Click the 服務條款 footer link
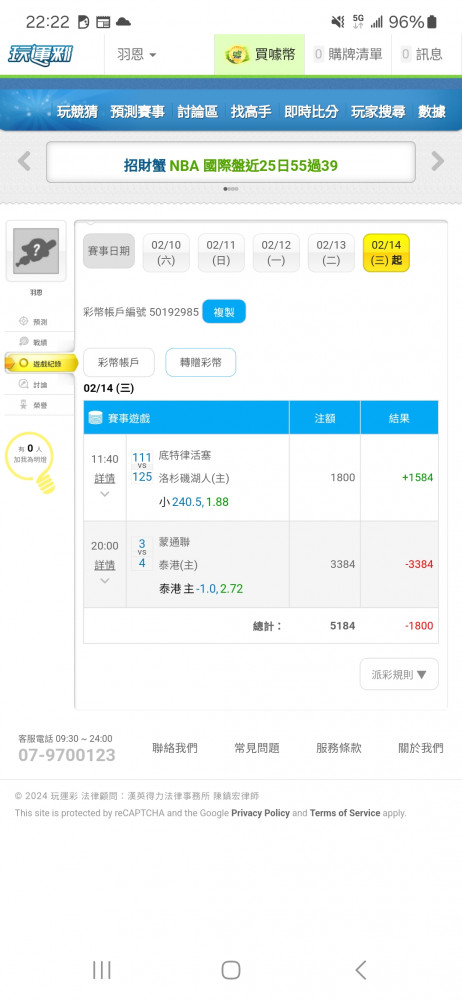 tap(339, 748)
